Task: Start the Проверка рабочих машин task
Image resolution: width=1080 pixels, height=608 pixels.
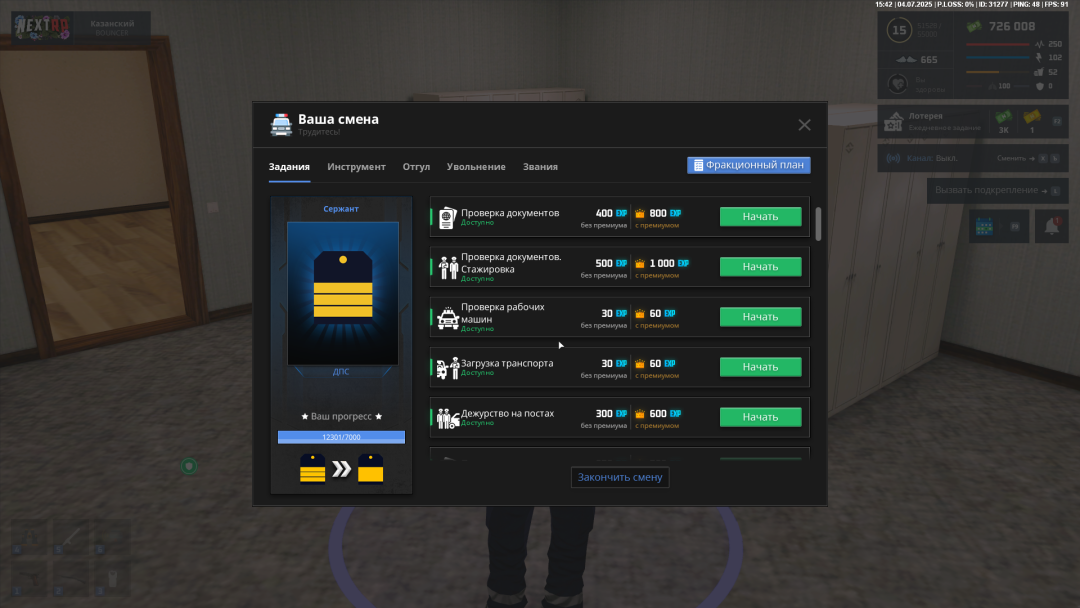Action: (760, 317)
